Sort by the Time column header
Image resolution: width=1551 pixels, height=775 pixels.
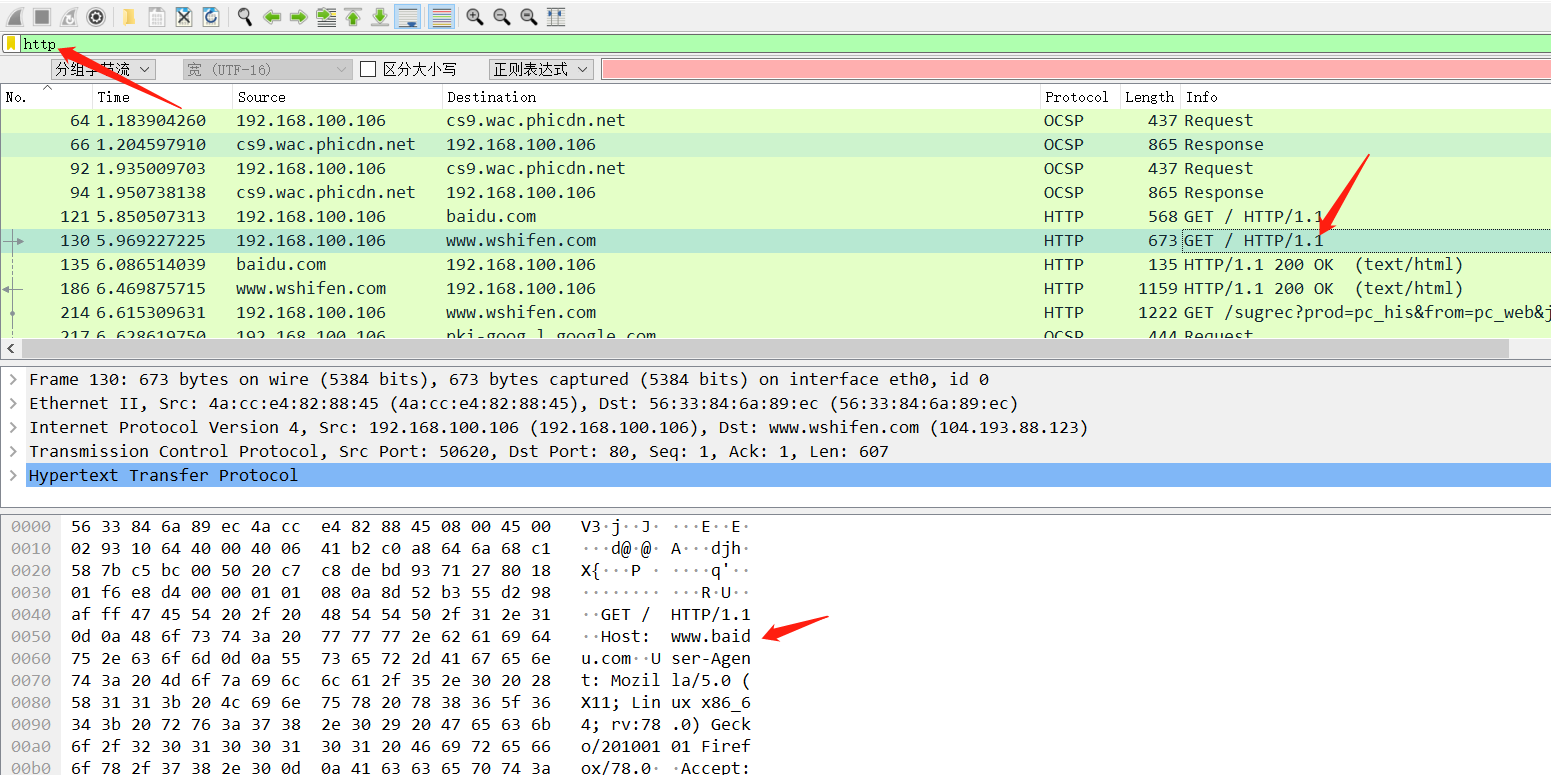(x=162, y=97)
